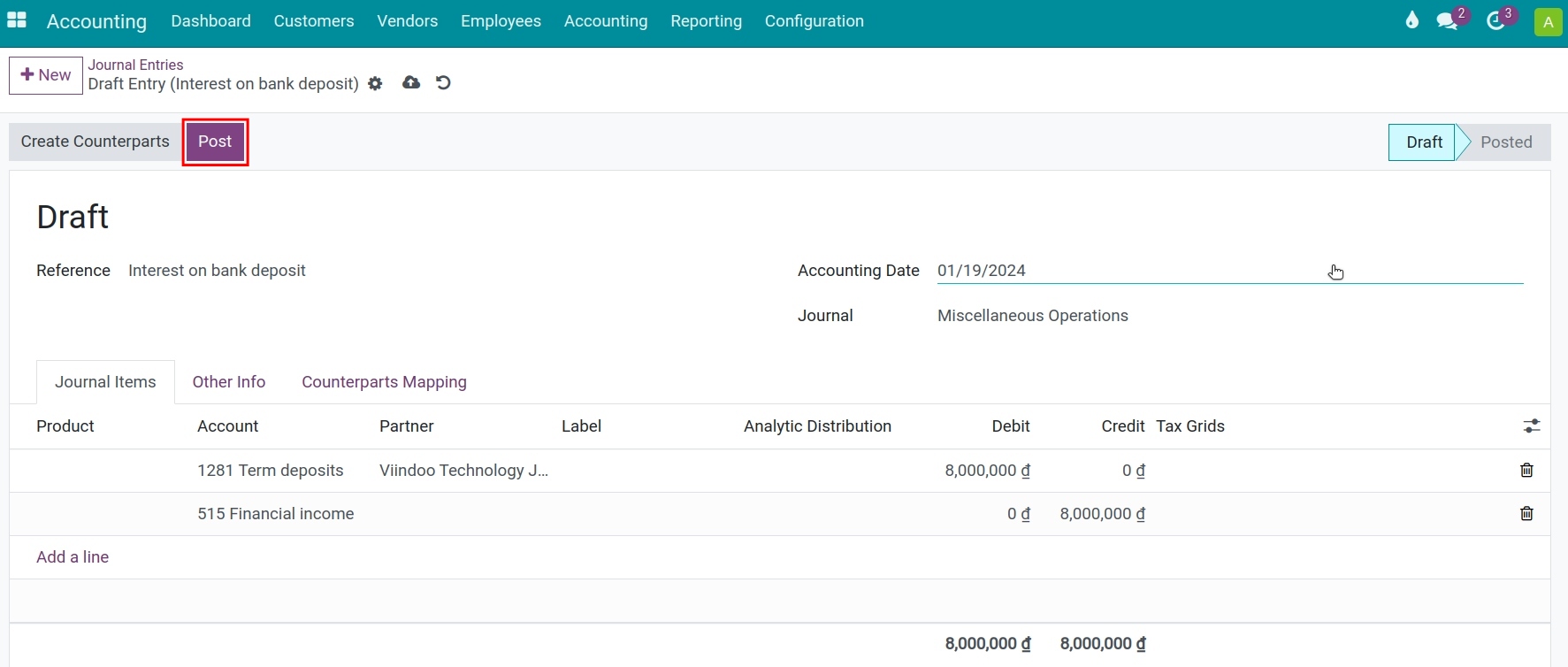Open the Reporting menu

tap(706, 21)
